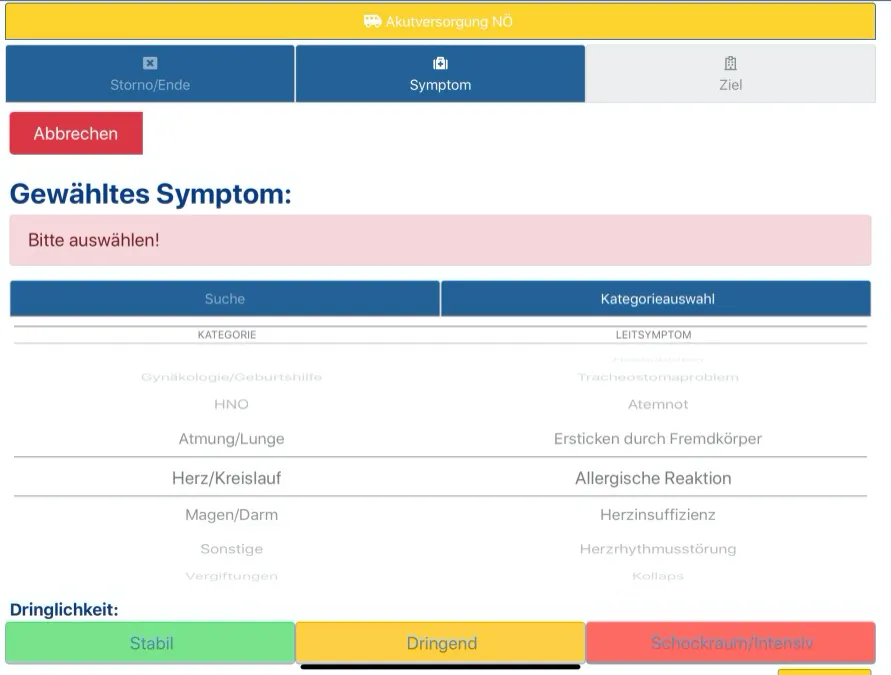The height and width of the screenshot is (675, 891).
Task: Switch to Kategorieauswahl mode
Action: coord(657,299)
